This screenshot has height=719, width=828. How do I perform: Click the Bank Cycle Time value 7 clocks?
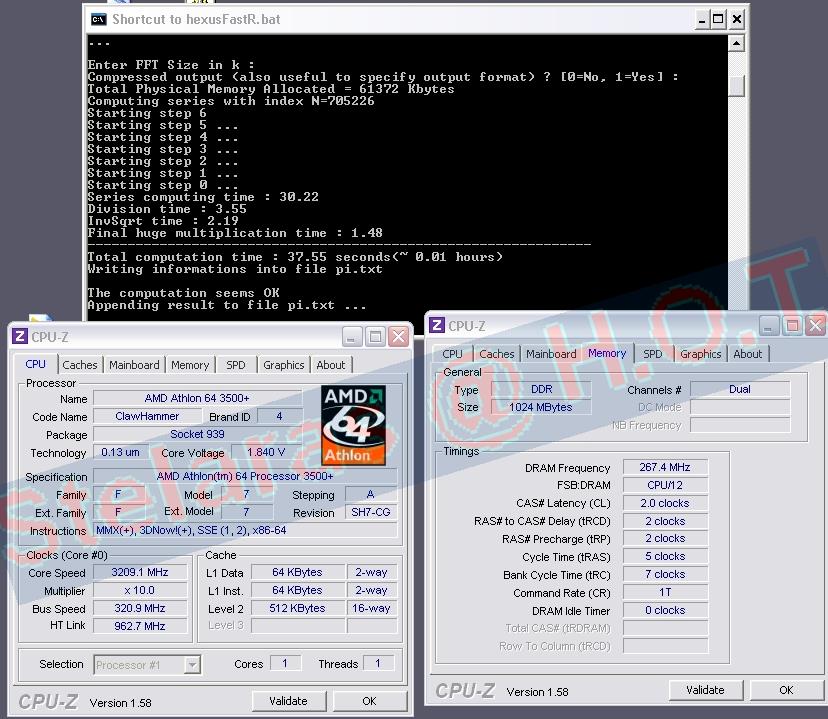pyautogui.click(x=665, y=574)
